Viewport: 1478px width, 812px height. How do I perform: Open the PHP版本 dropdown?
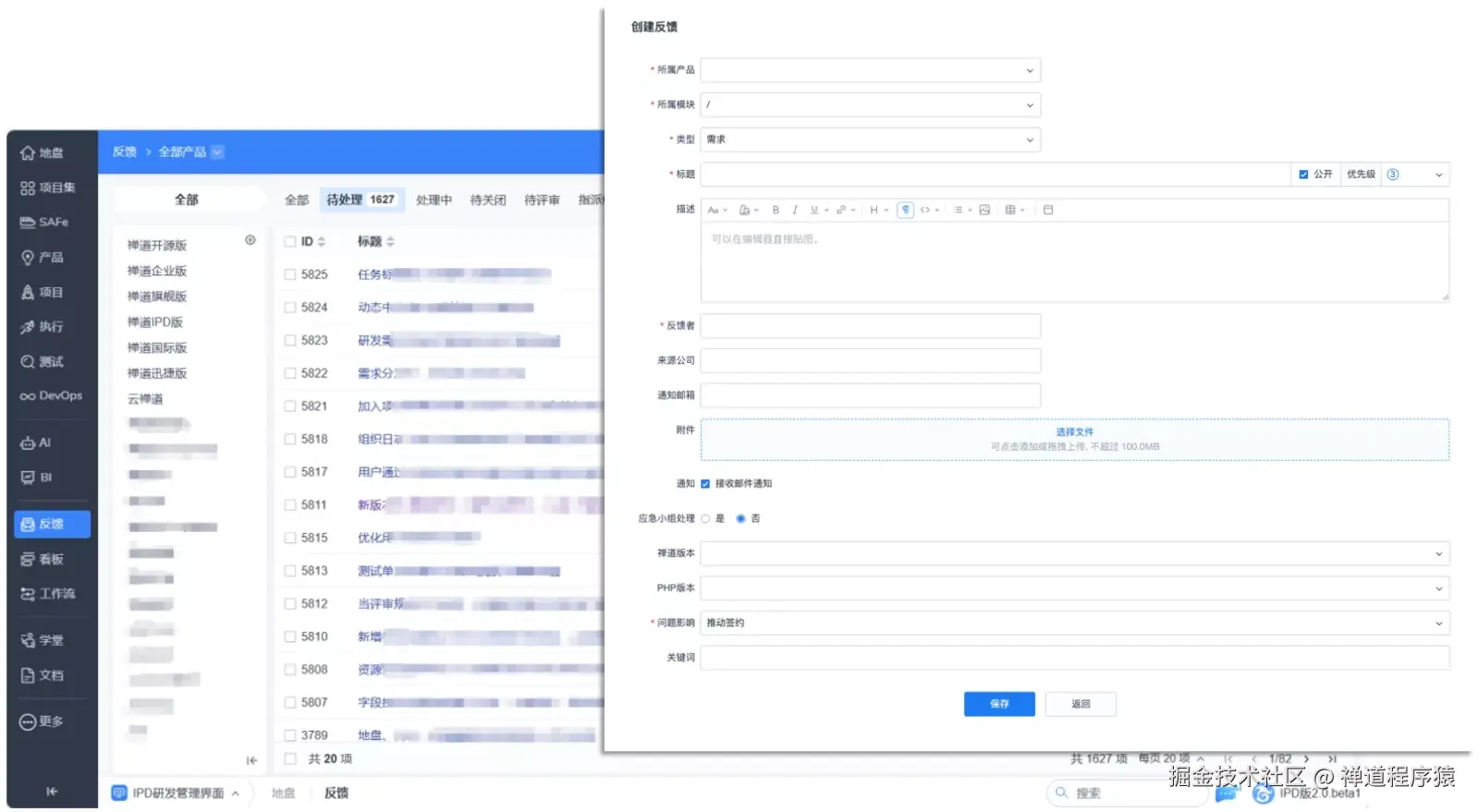1075,588
